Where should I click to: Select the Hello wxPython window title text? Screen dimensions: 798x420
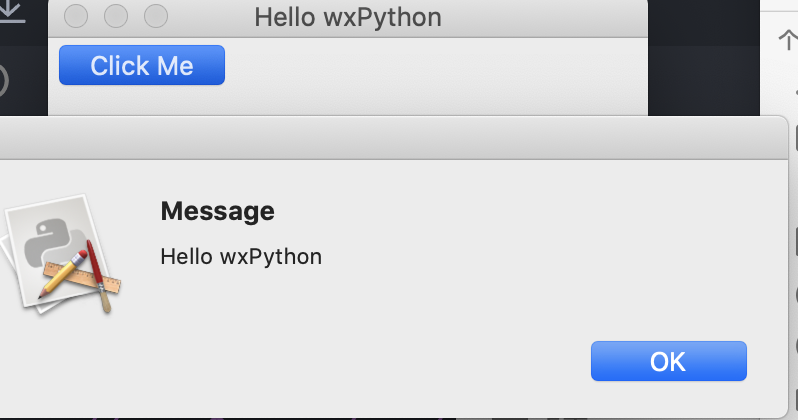(348, 17)
